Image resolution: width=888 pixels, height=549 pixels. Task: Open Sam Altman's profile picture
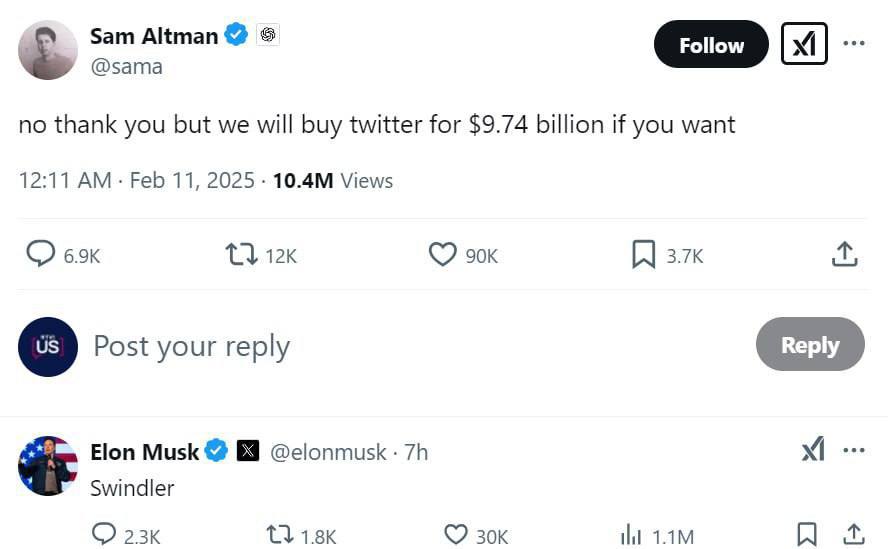(48, 50)
